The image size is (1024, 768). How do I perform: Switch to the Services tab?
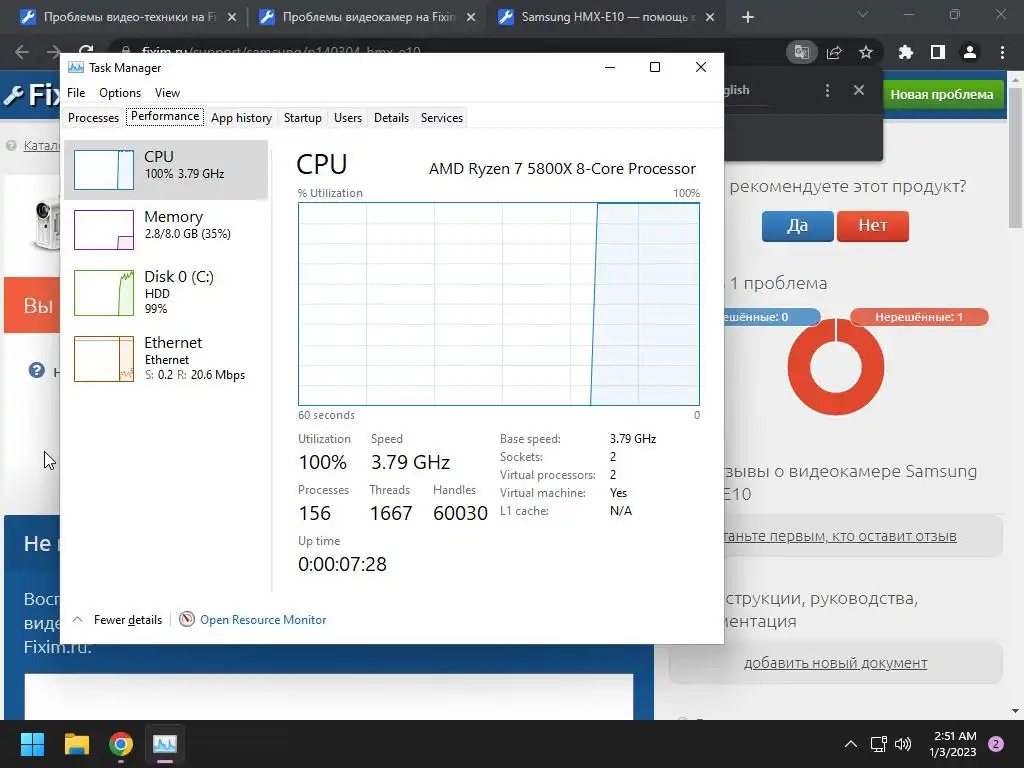[x=441, y=118]
